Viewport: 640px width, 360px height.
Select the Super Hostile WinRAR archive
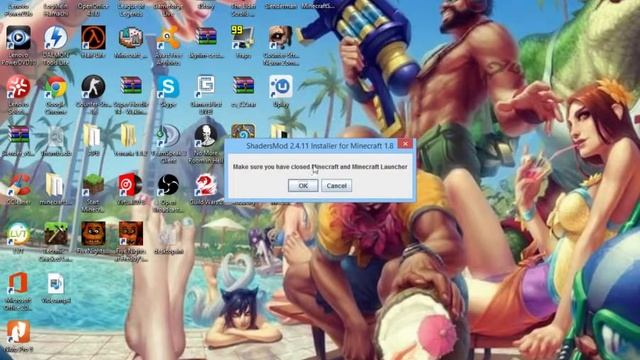click(131, 86)
